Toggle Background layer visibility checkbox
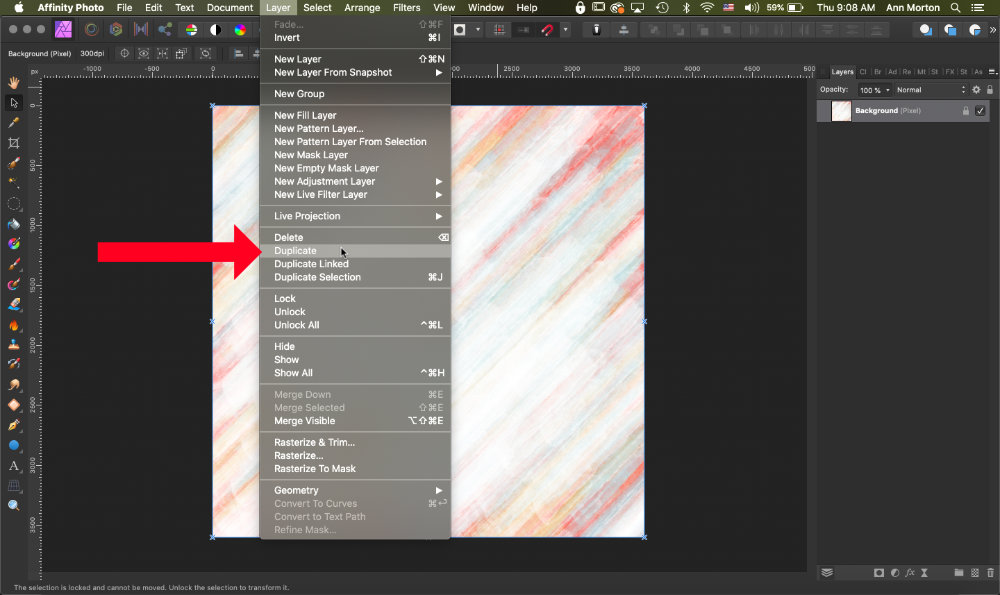 point(980,111)
